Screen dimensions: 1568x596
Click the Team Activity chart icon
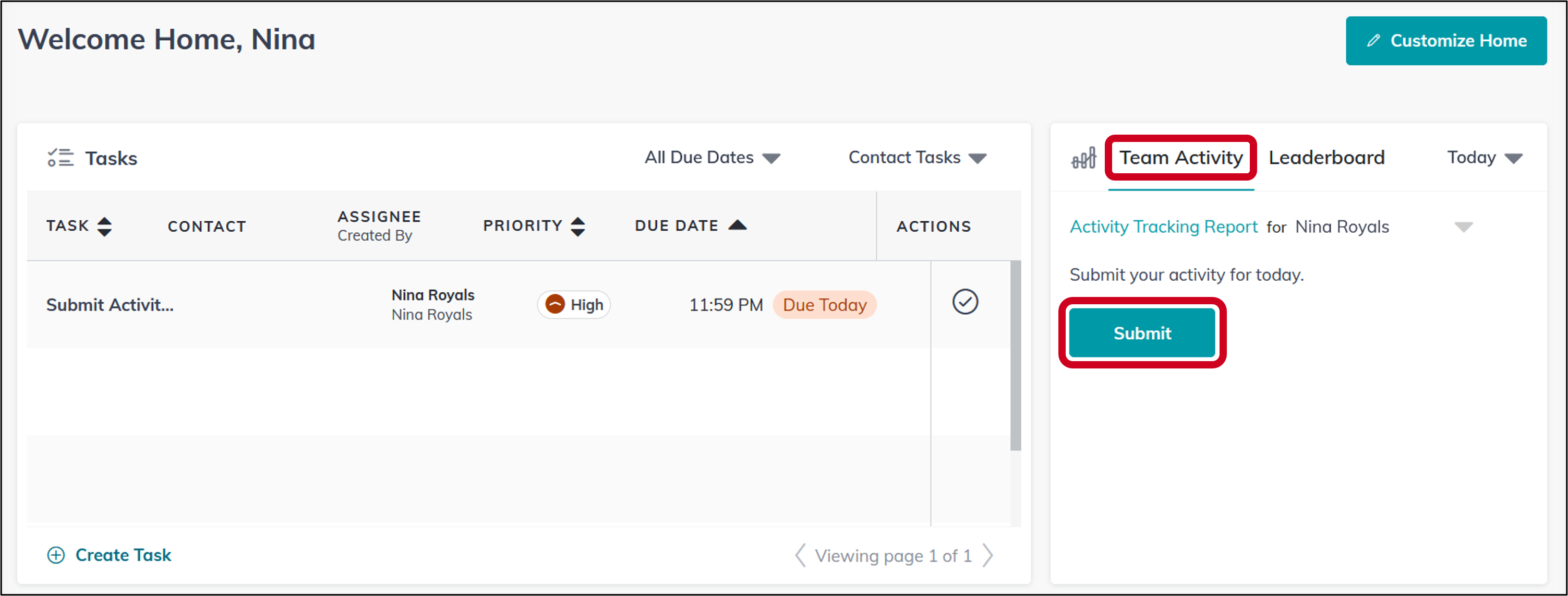(1083, 158)
